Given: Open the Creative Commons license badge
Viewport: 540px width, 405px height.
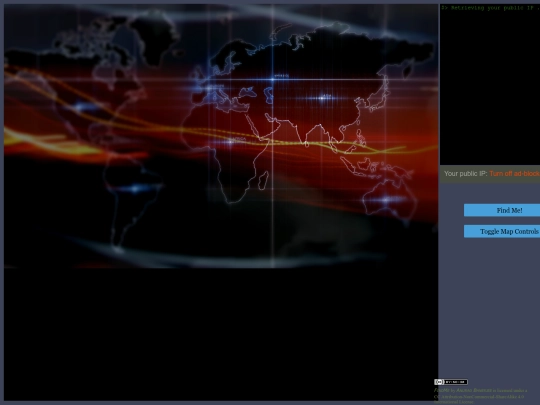Looking at the screenshot, I should pos(451,382).
